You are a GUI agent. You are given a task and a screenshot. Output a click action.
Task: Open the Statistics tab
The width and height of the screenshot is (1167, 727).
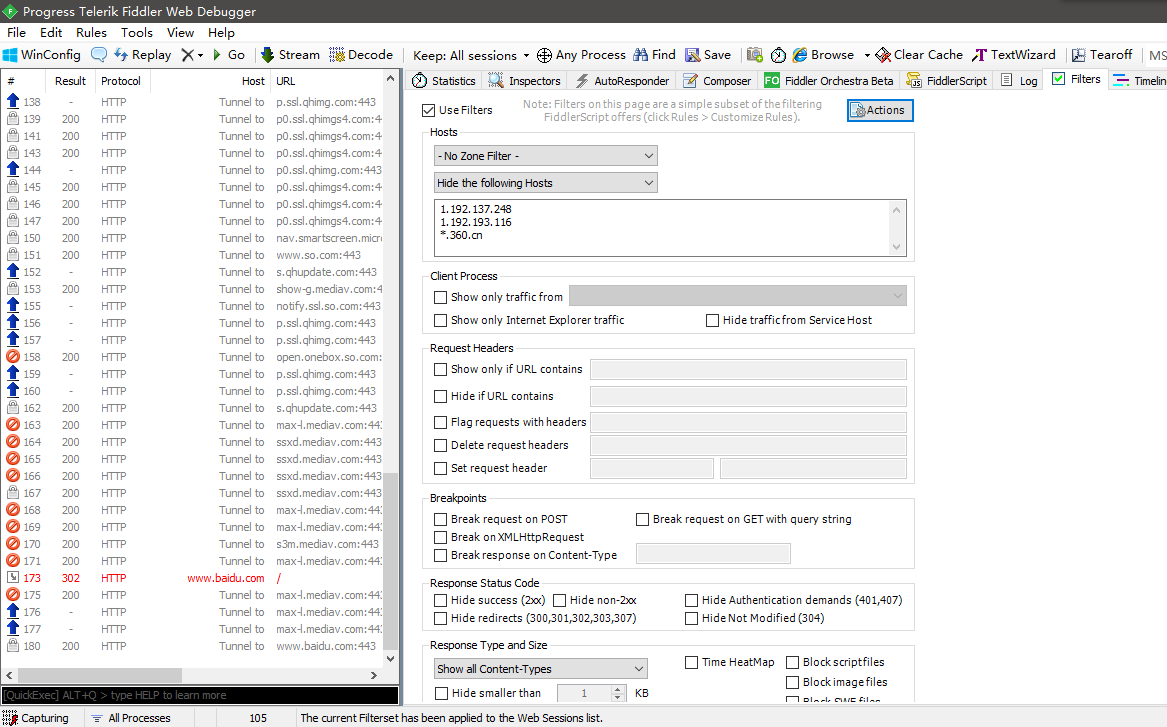[x=444, y=80]
